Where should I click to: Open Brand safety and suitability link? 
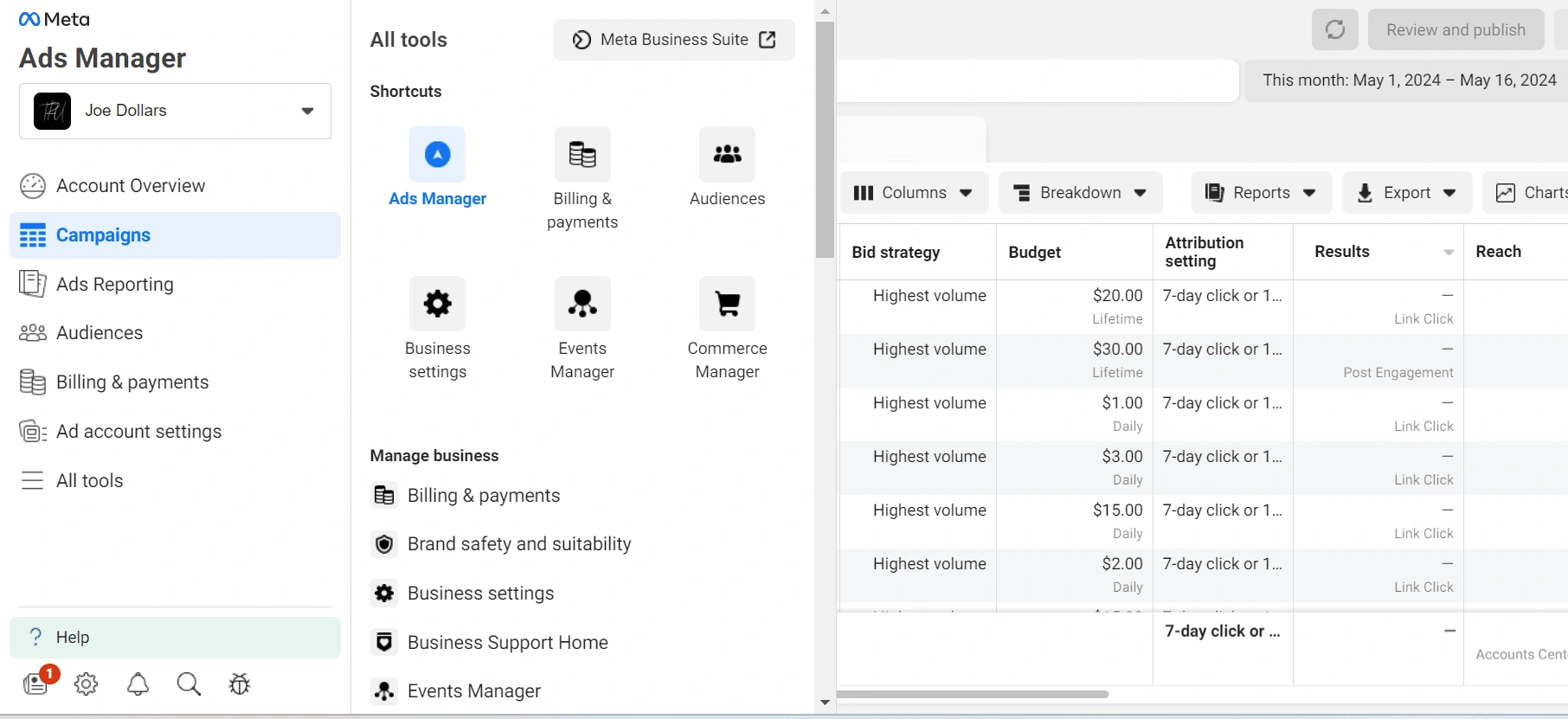pyautogui.click(x=503, y=544)
